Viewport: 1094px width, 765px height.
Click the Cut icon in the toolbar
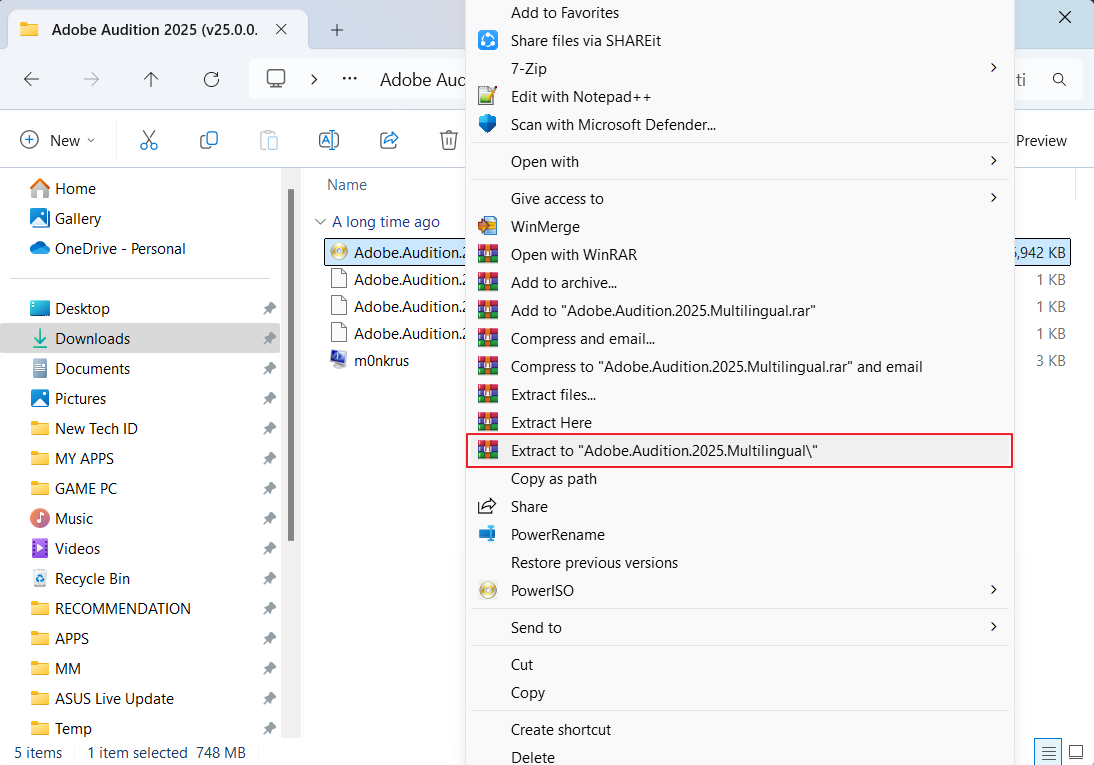pos(148,140)
